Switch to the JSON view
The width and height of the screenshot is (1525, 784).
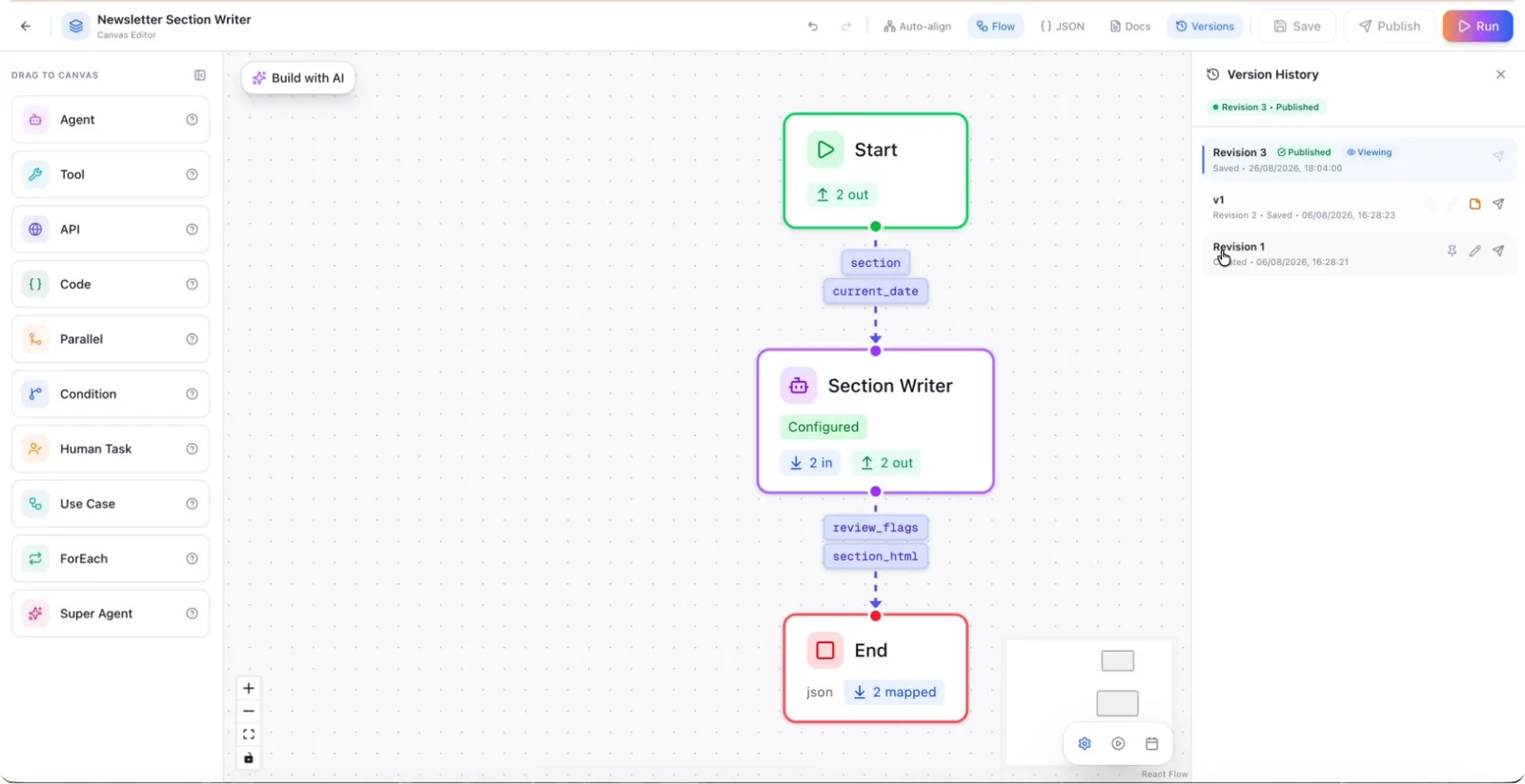click(x=1062, y=27)
